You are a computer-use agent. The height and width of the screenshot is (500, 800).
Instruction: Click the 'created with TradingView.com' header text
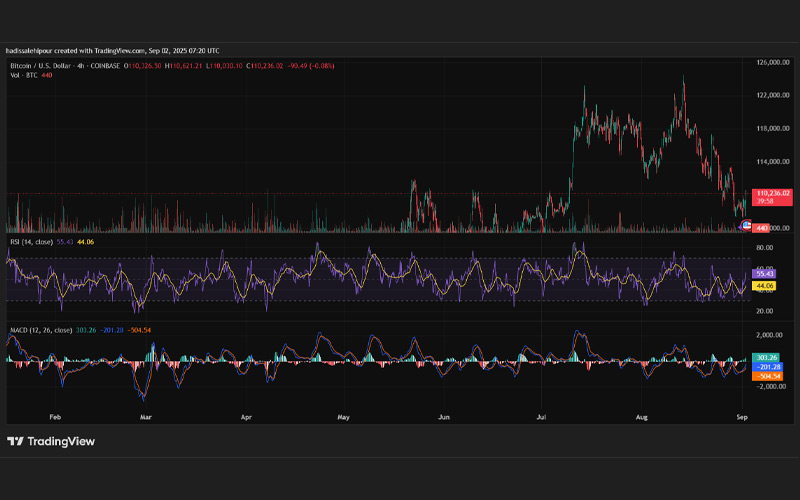pyautogui.click(x=99, y=51)
